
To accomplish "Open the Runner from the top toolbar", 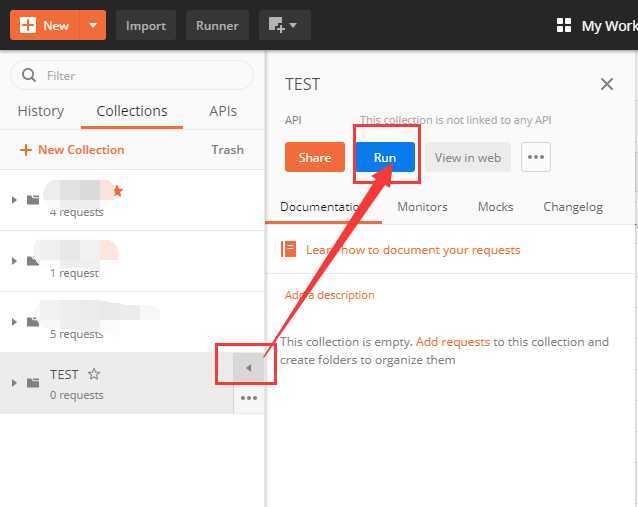I will click(217, 26).
